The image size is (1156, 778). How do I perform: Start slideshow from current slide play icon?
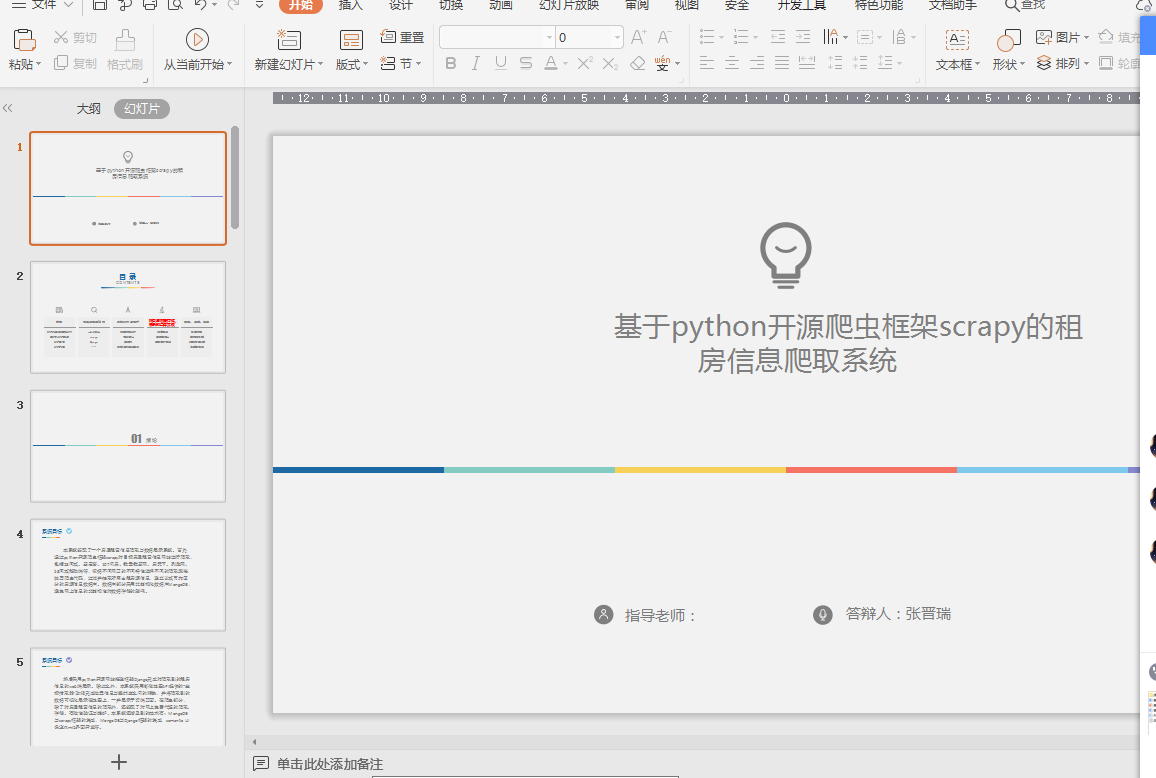tap(197, 40)
